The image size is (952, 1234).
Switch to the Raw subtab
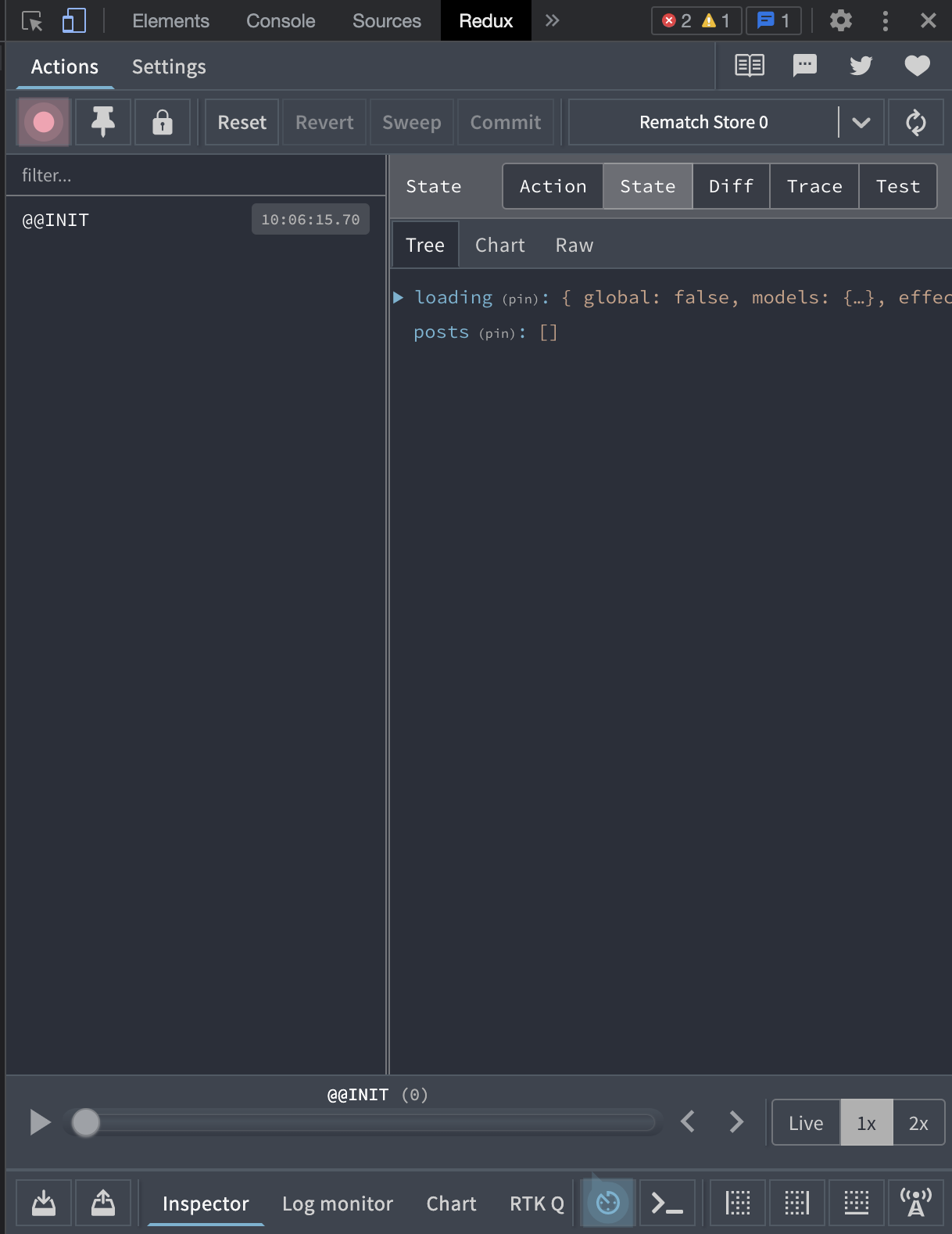coord(574,245)
